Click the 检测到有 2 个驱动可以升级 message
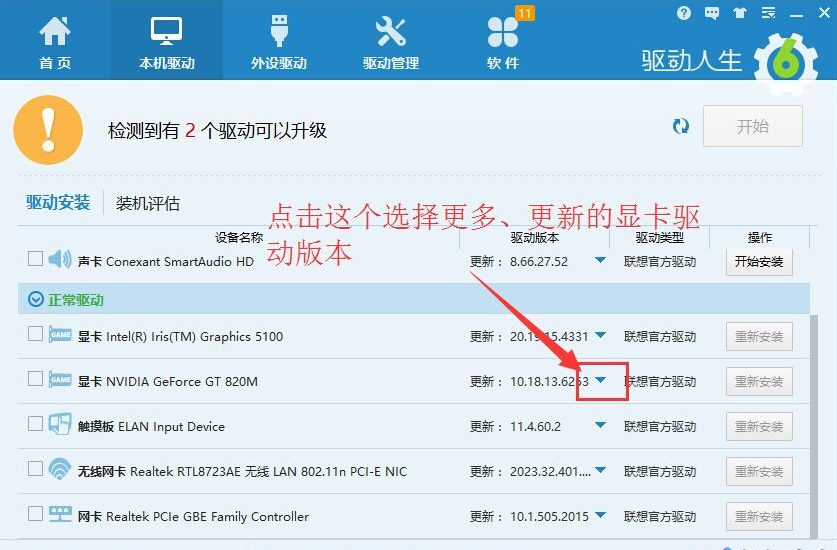Viewport: 837px width, 550px height. [217, 130]
